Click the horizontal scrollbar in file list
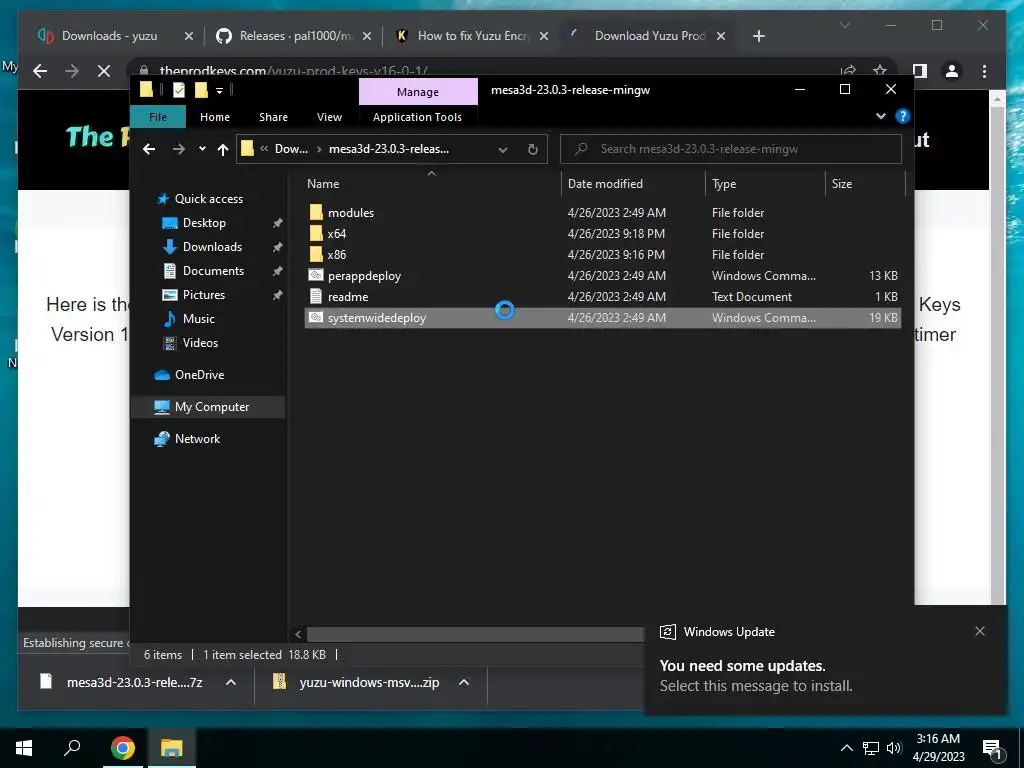1024x768 pixels. click(474, 634)
